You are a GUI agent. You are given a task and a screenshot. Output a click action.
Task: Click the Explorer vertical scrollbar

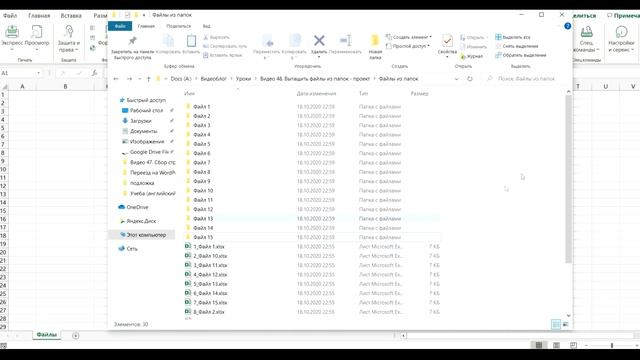568,179
